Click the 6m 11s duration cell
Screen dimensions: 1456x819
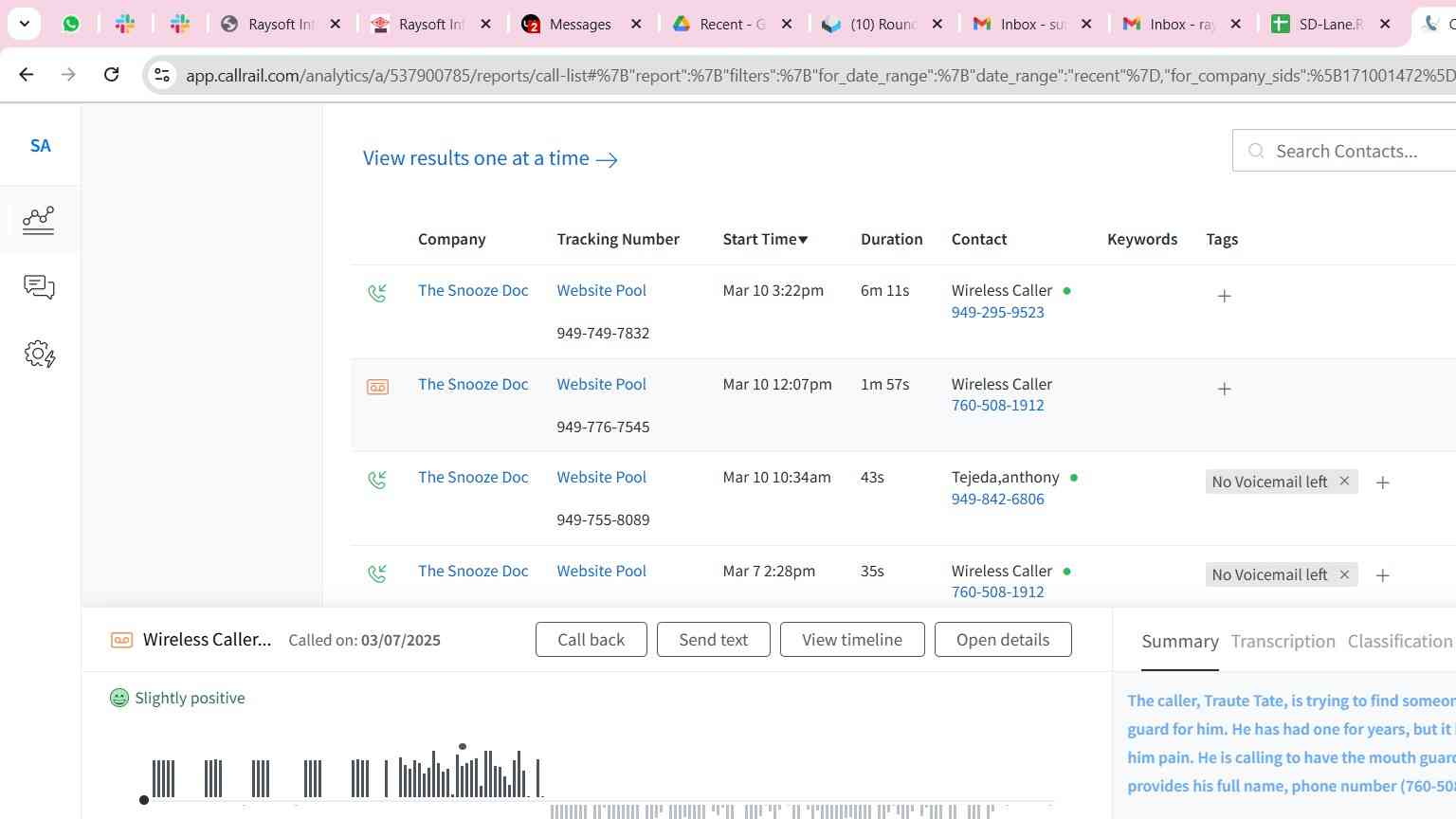click(x=884, y=290)
